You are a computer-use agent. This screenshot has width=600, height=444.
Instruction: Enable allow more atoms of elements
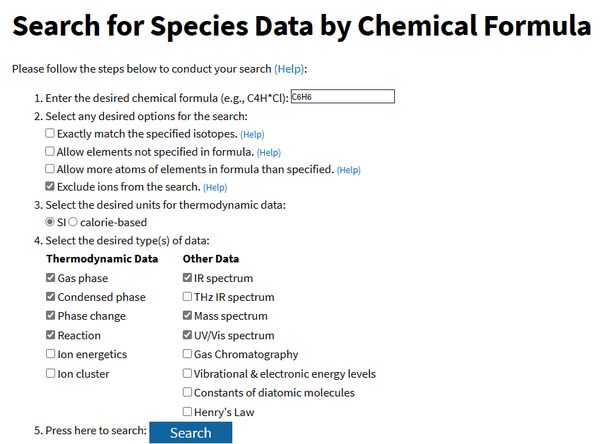[x=51, y=170]
